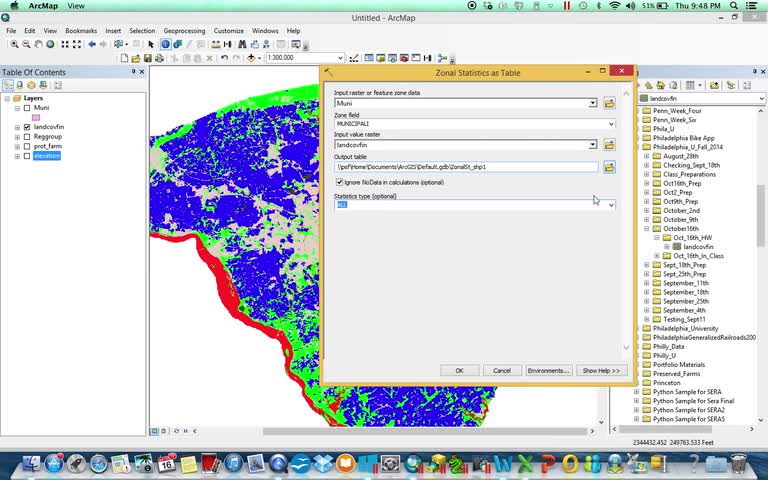
Task: Expand the Oct_16th_In_Class folder
Action: (x=657, y=256)
